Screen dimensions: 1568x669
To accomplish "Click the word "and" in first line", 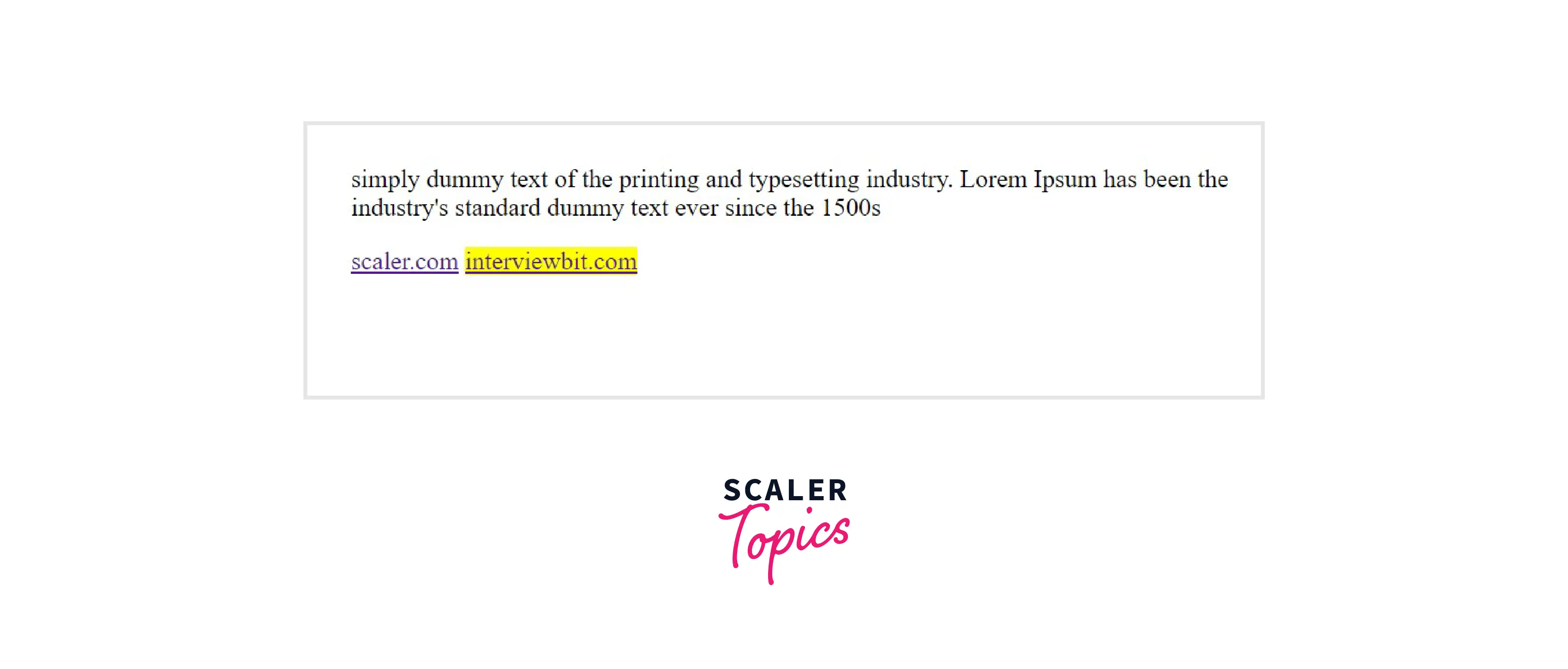I will pos(723,179).
